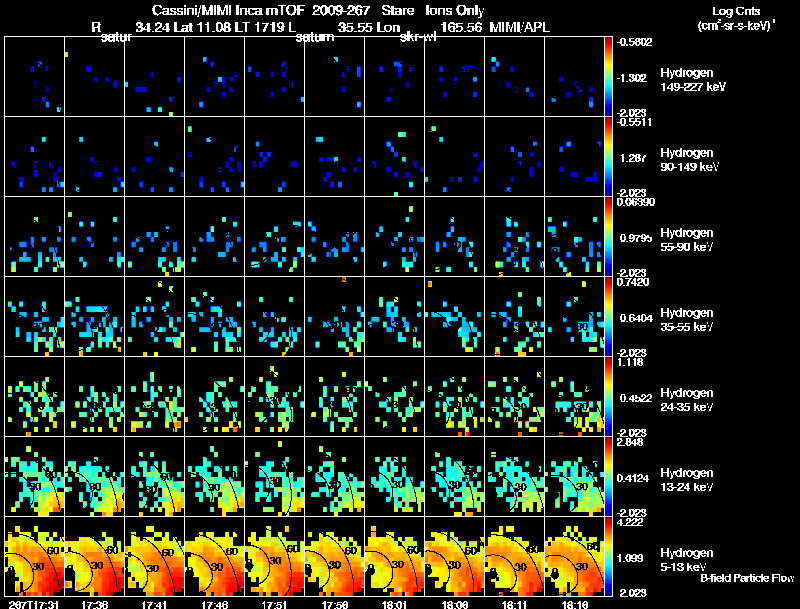Open the 24-35 keV image panel at 18:11
Screen dimensions: 800x609
[x=515, y=397]
